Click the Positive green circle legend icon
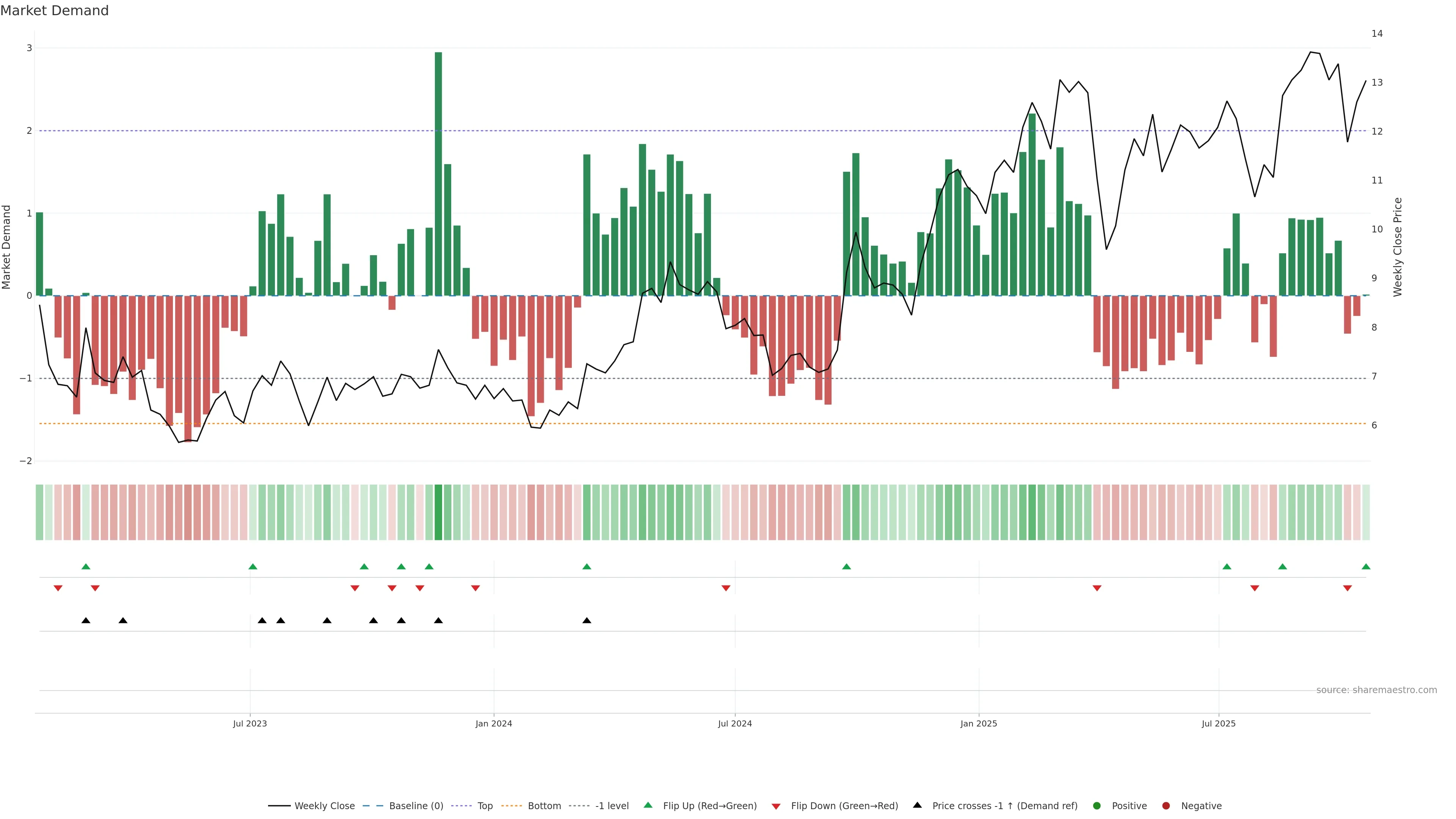Screen dimensions: 1456x819 1097,805
